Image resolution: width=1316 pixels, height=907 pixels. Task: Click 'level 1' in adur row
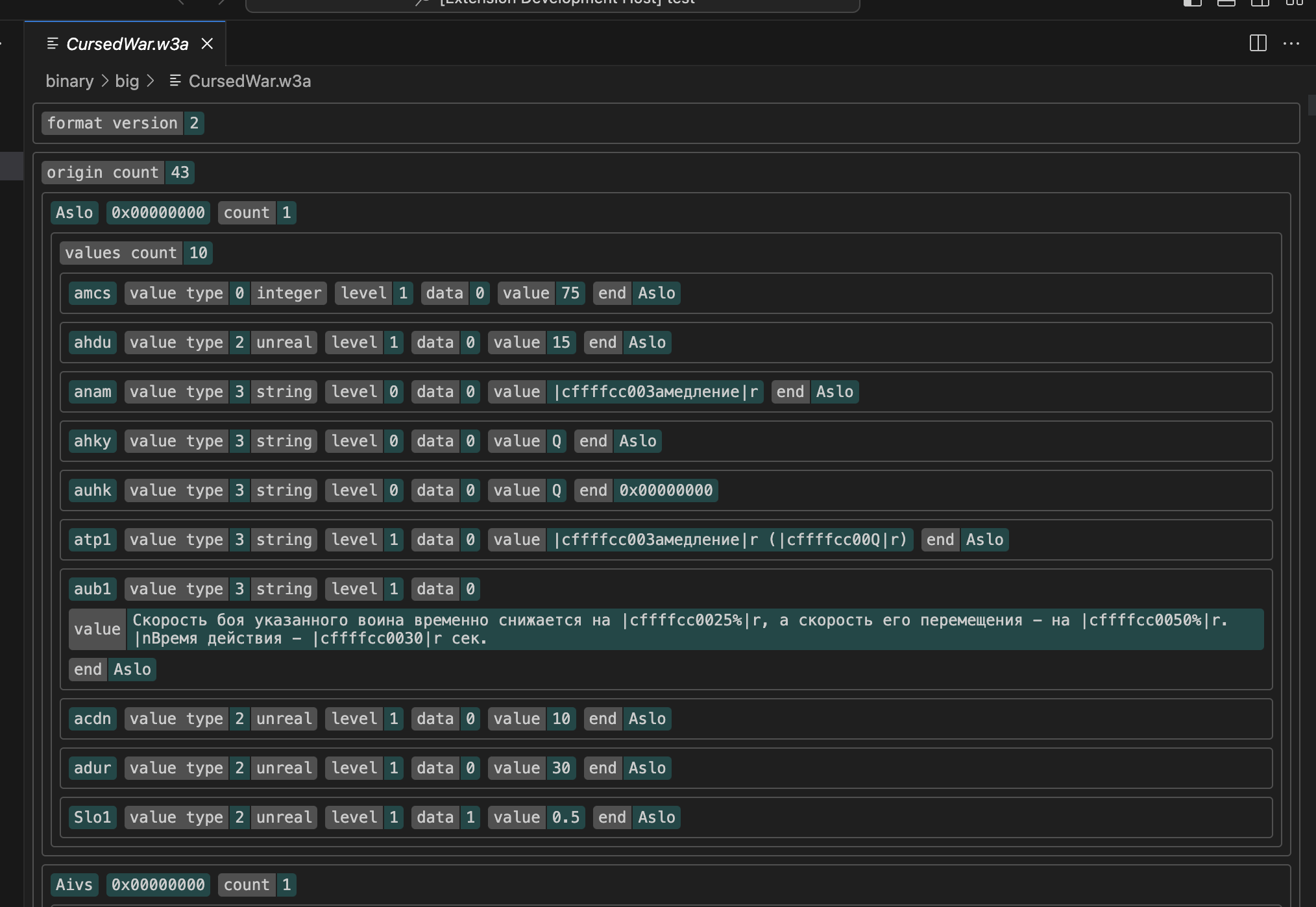pos(364,768)
